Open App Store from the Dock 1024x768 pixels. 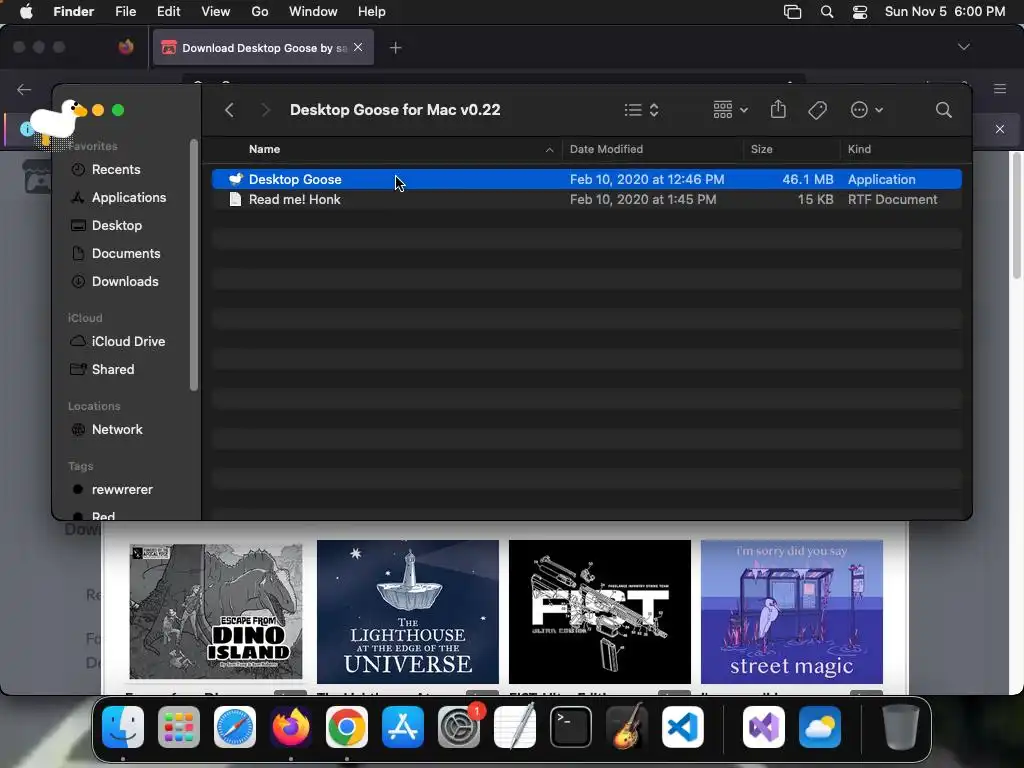coord(403,727)
